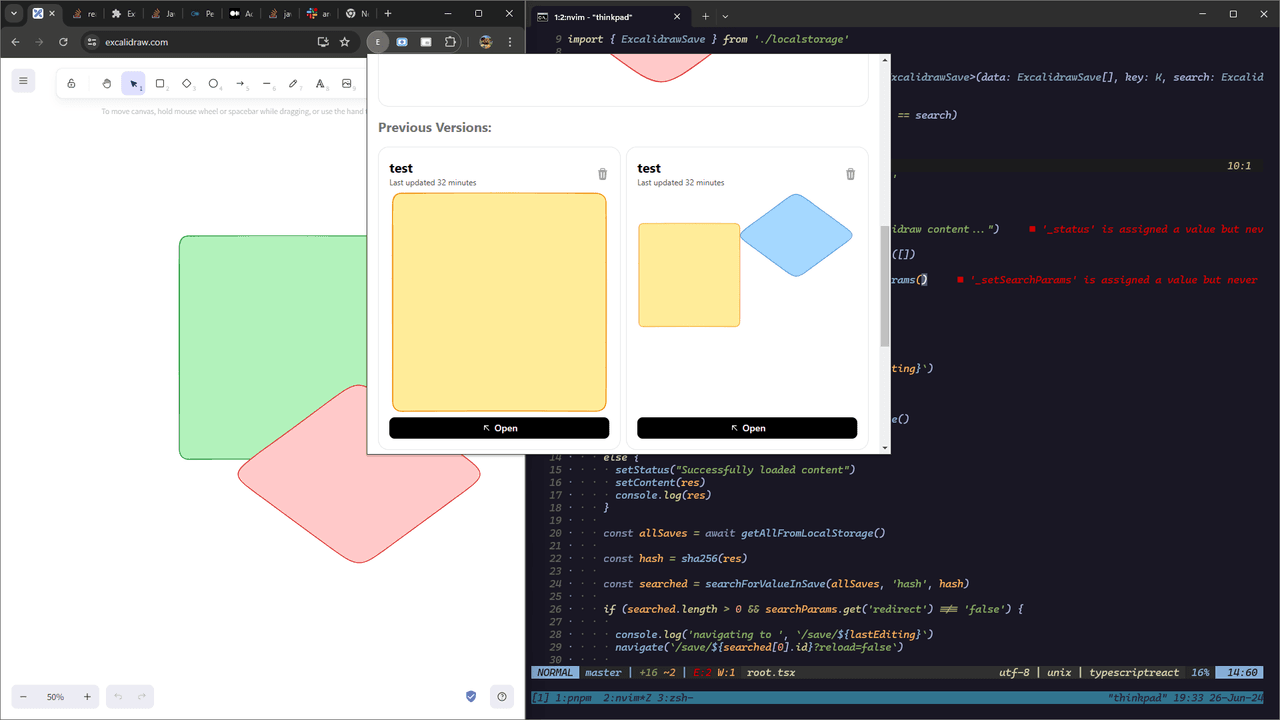Bookmark this page with the star
The width and height of the screenshot is (1280, 720).
click(x=345, y=42)
